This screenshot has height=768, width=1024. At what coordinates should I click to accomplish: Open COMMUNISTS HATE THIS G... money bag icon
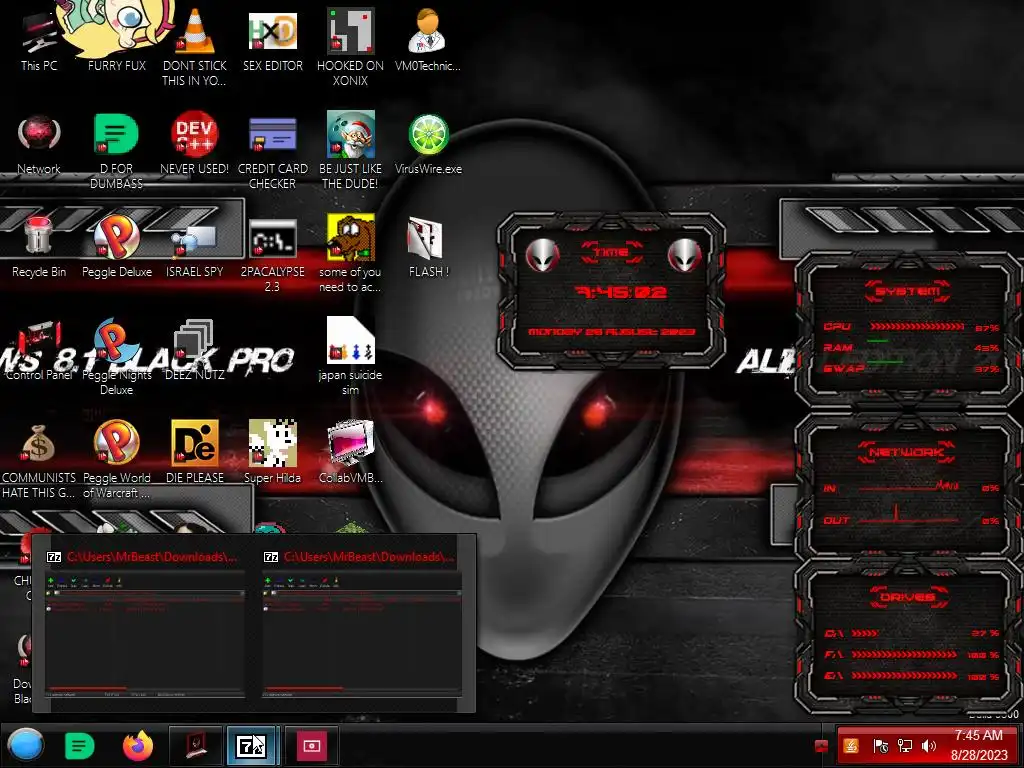coord(39,460)
